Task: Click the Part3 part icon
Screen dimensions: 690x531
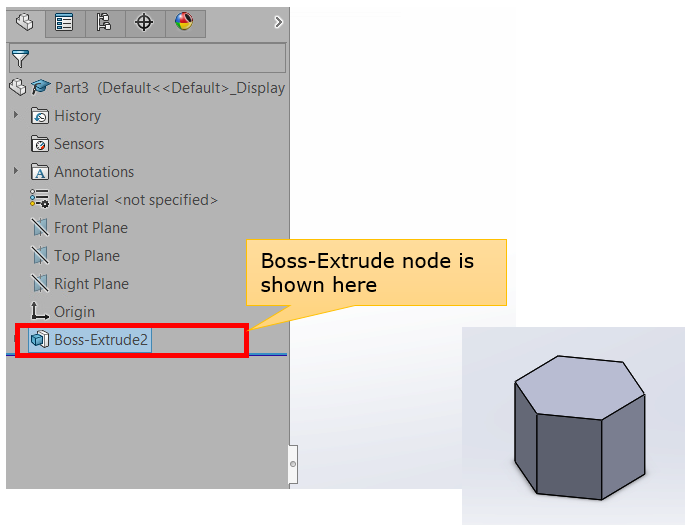Action: coord(18,88)
